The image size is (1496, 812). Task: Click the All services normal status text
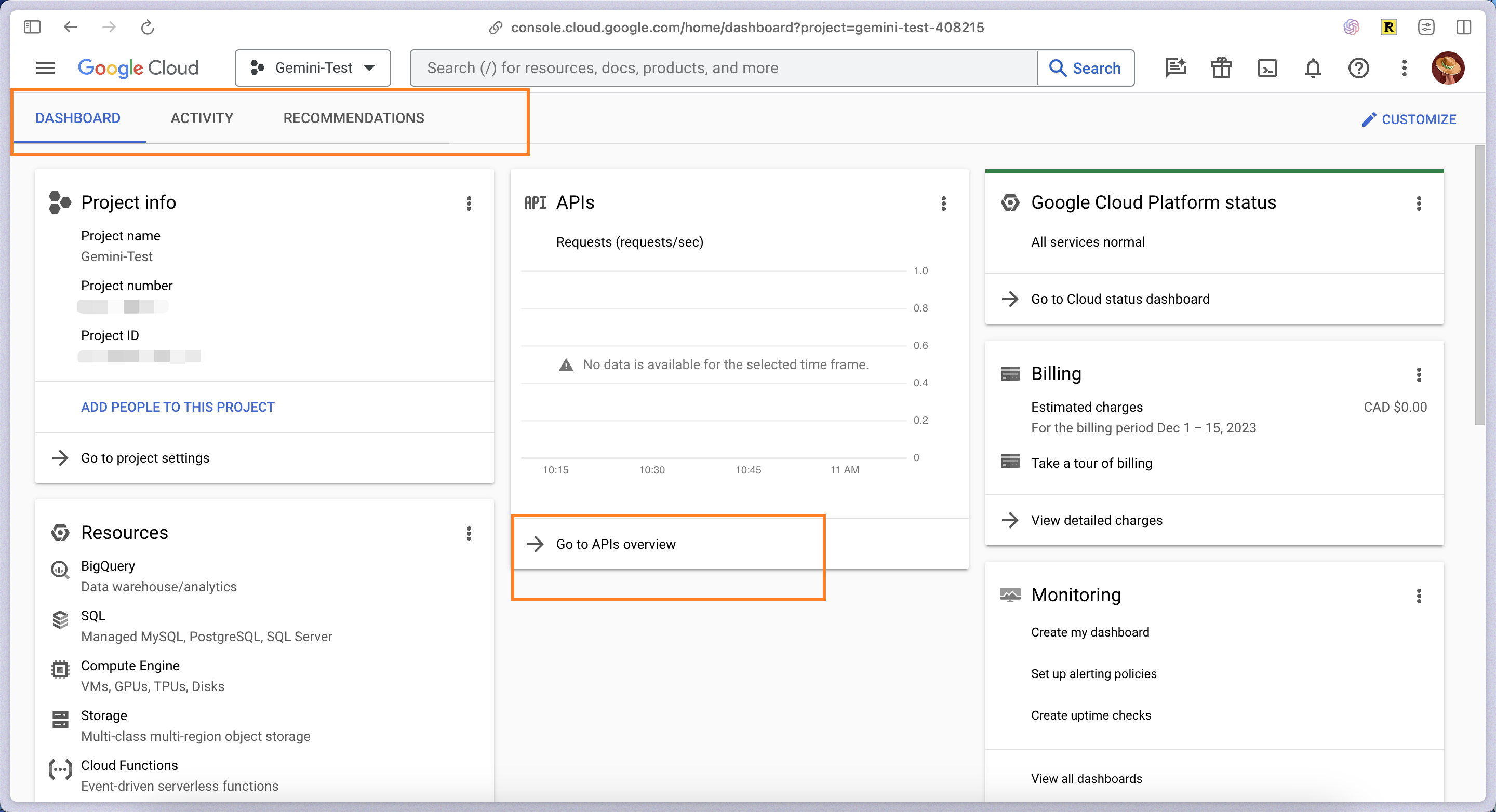click(x=1088, y=242)
